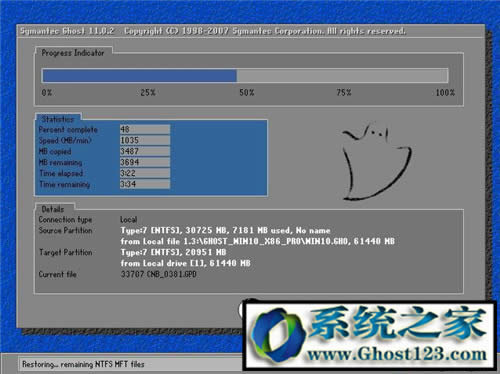Click 'from Local drive [1], 61440 MB' line
This screenshot has width=500, height=374.
[x=185, y=263]
